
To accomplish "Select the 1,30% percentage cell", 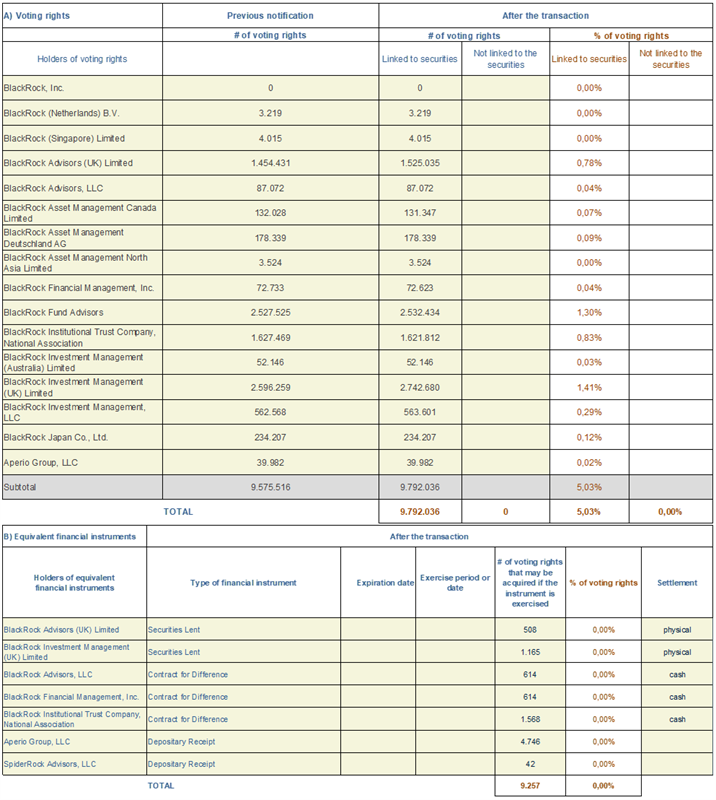I will click(x=589, y=312).
